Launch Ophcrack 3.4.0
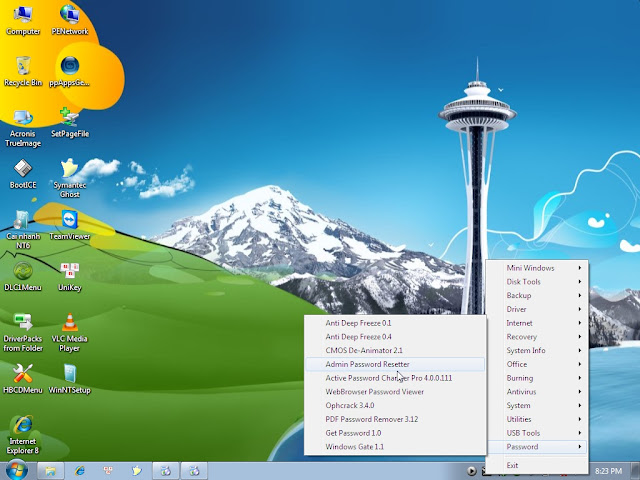The width and height of the screenshot is (640, 480). click(395, 405)
